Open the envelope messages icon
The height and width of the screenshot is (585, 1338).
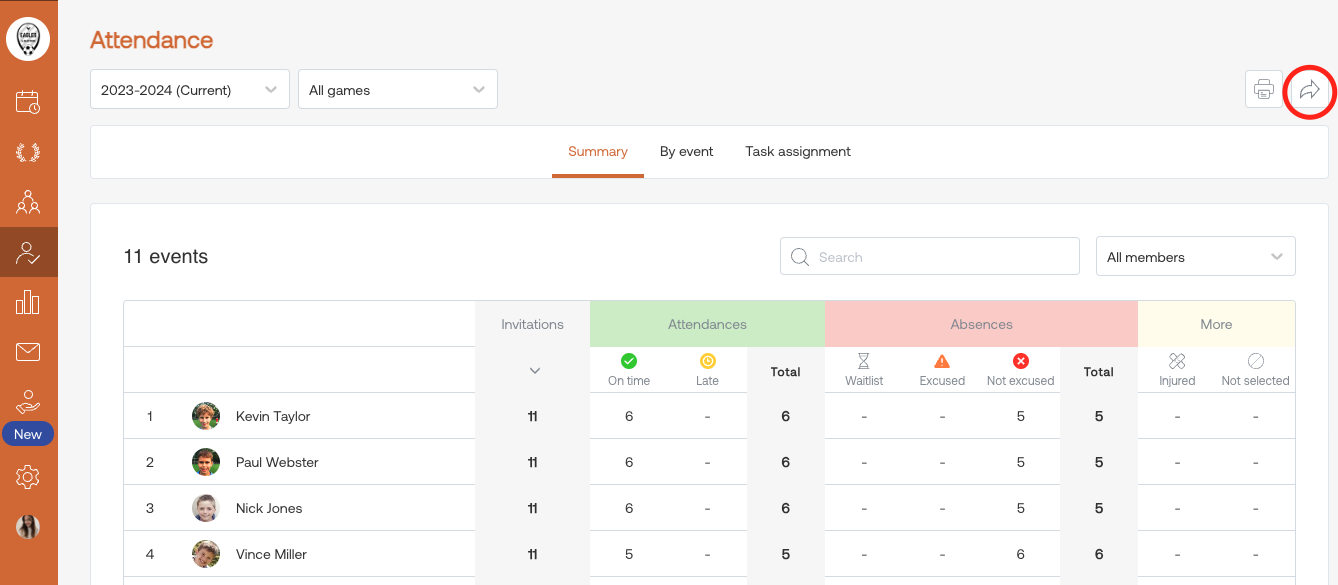click(x=28, y=352)
